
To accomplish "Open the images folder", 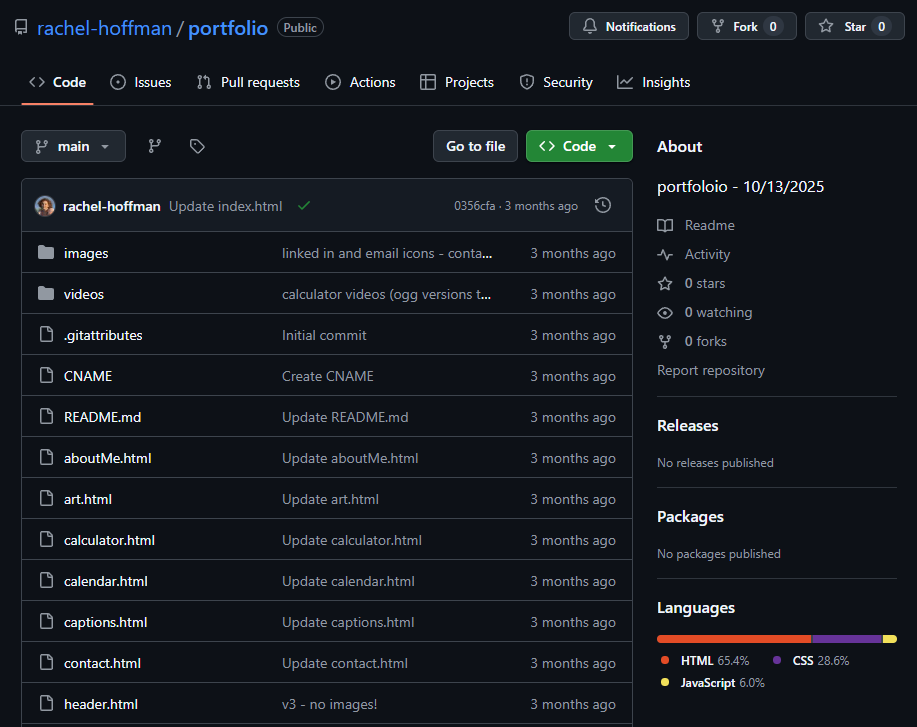I will click(86, 253).
